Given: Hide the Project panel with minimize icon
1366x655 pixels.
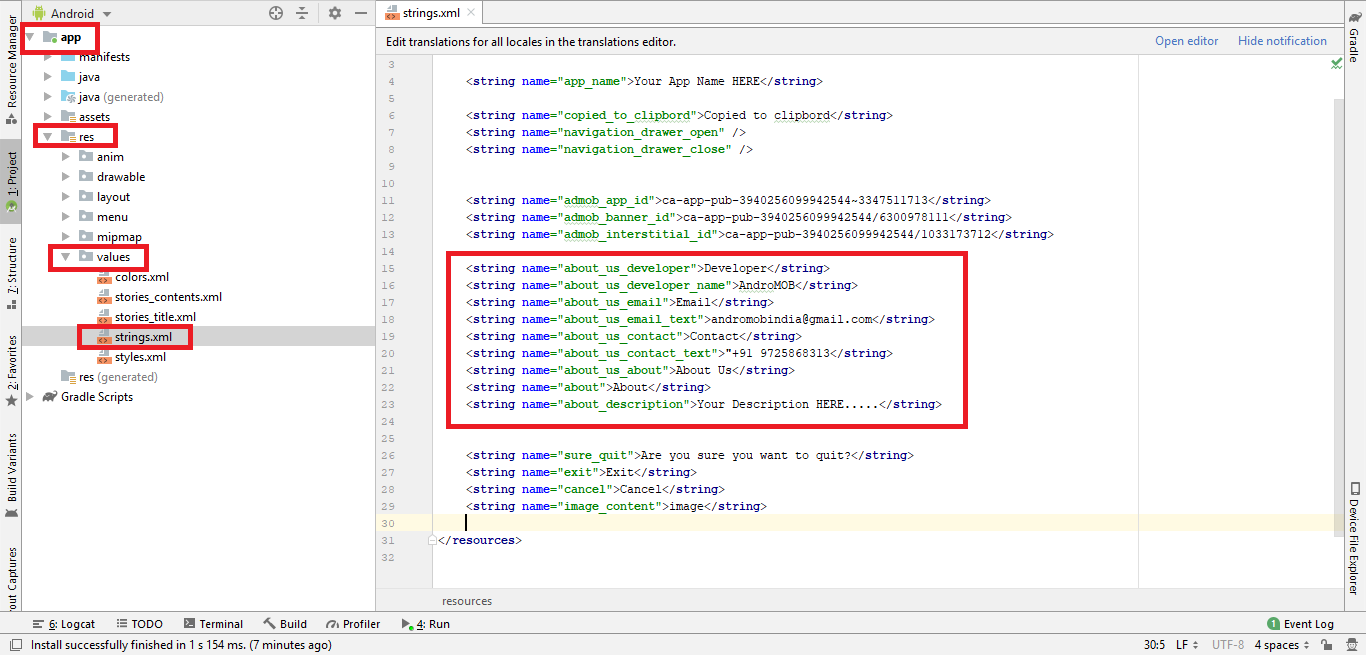Looking at the screenshot, I should coord(361,13).
